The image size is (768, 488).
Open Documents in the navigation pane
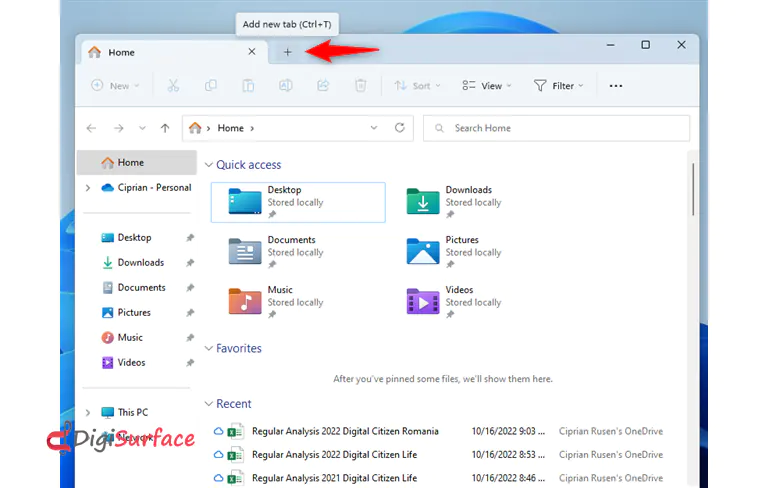[x=134, y=288]
